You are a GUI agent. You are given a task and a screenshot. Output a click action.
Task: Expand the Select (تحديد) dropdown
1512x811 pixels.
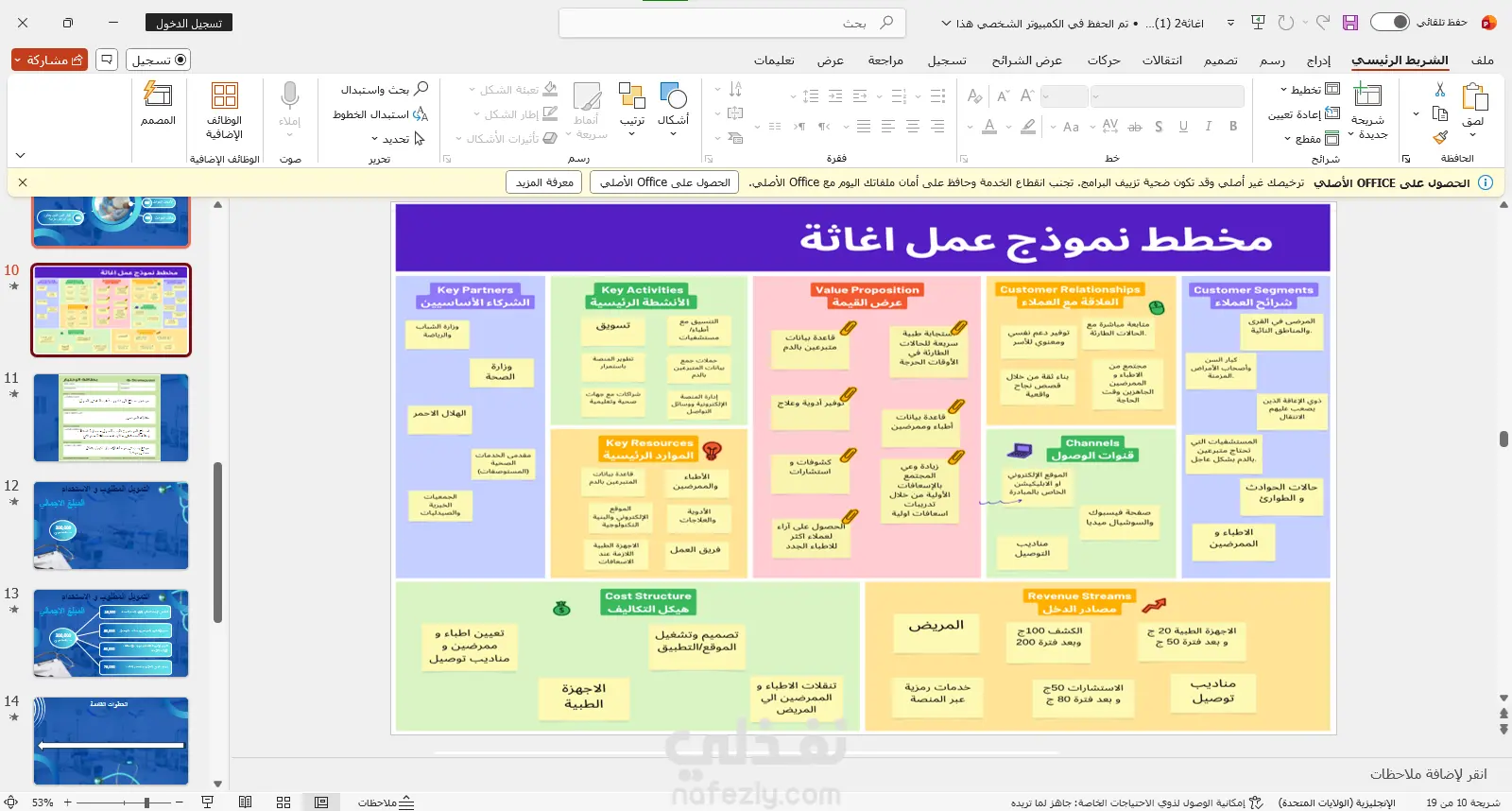pyautogui.click(x=399, y=139)
